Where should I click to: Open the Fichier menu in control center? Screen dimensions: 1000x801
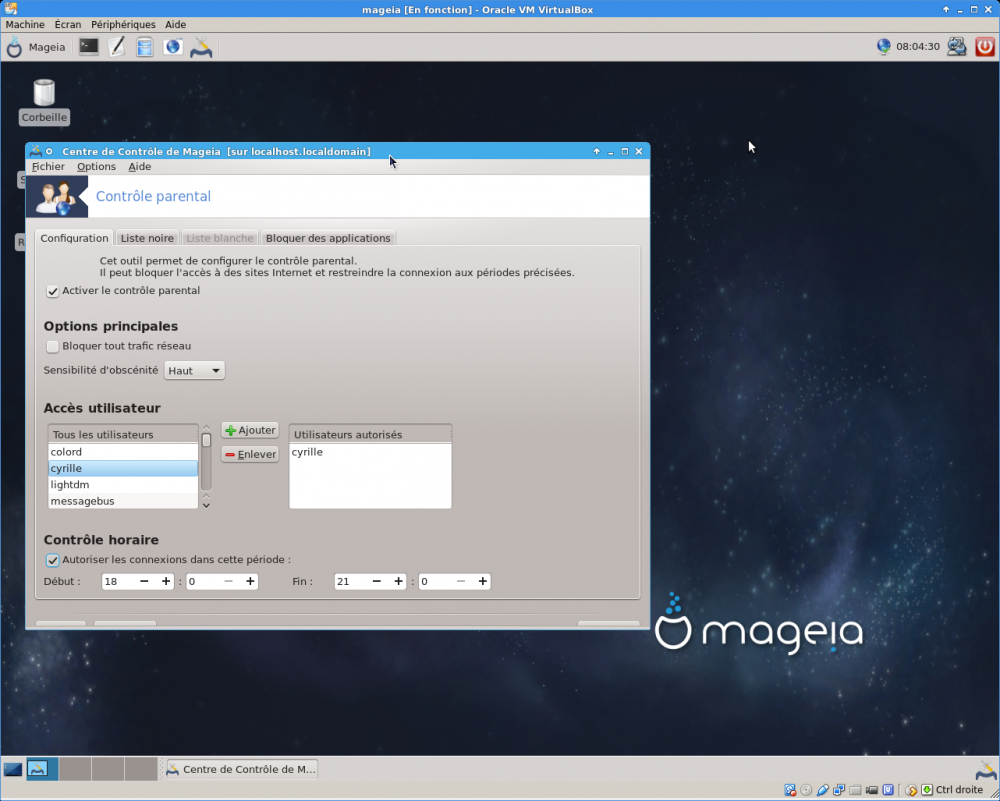pyautogui.click(x=48, y=166)
